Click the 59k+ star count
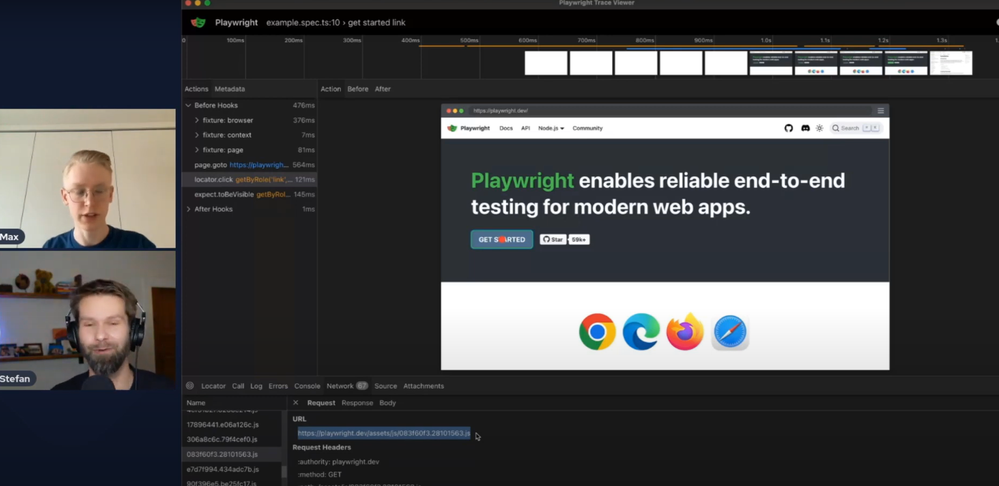This screenshot has width=999, height=486. (x=579, y=239)
